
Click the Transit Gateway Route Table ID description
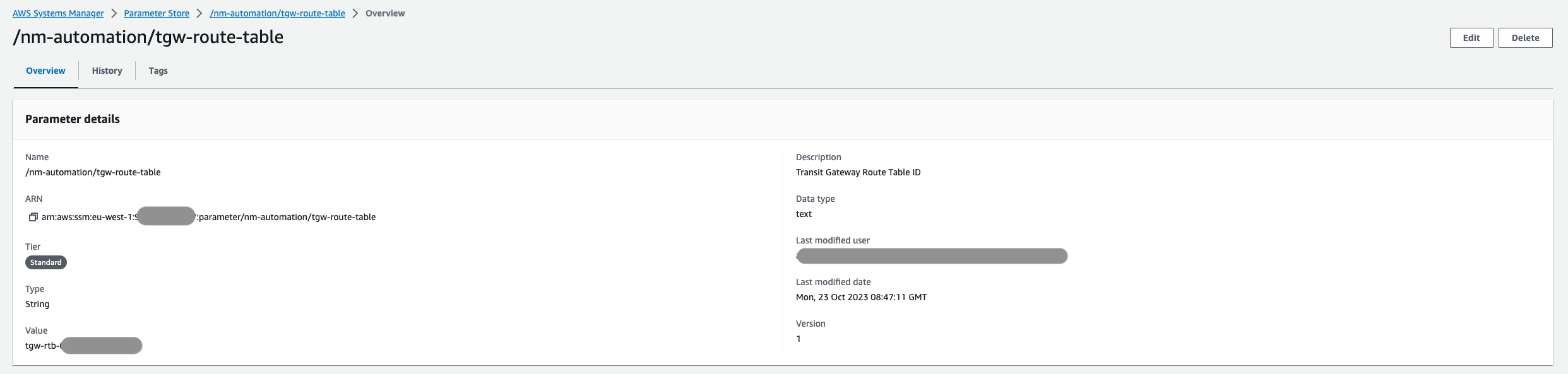pyautogui.click(x=858, y=172)
